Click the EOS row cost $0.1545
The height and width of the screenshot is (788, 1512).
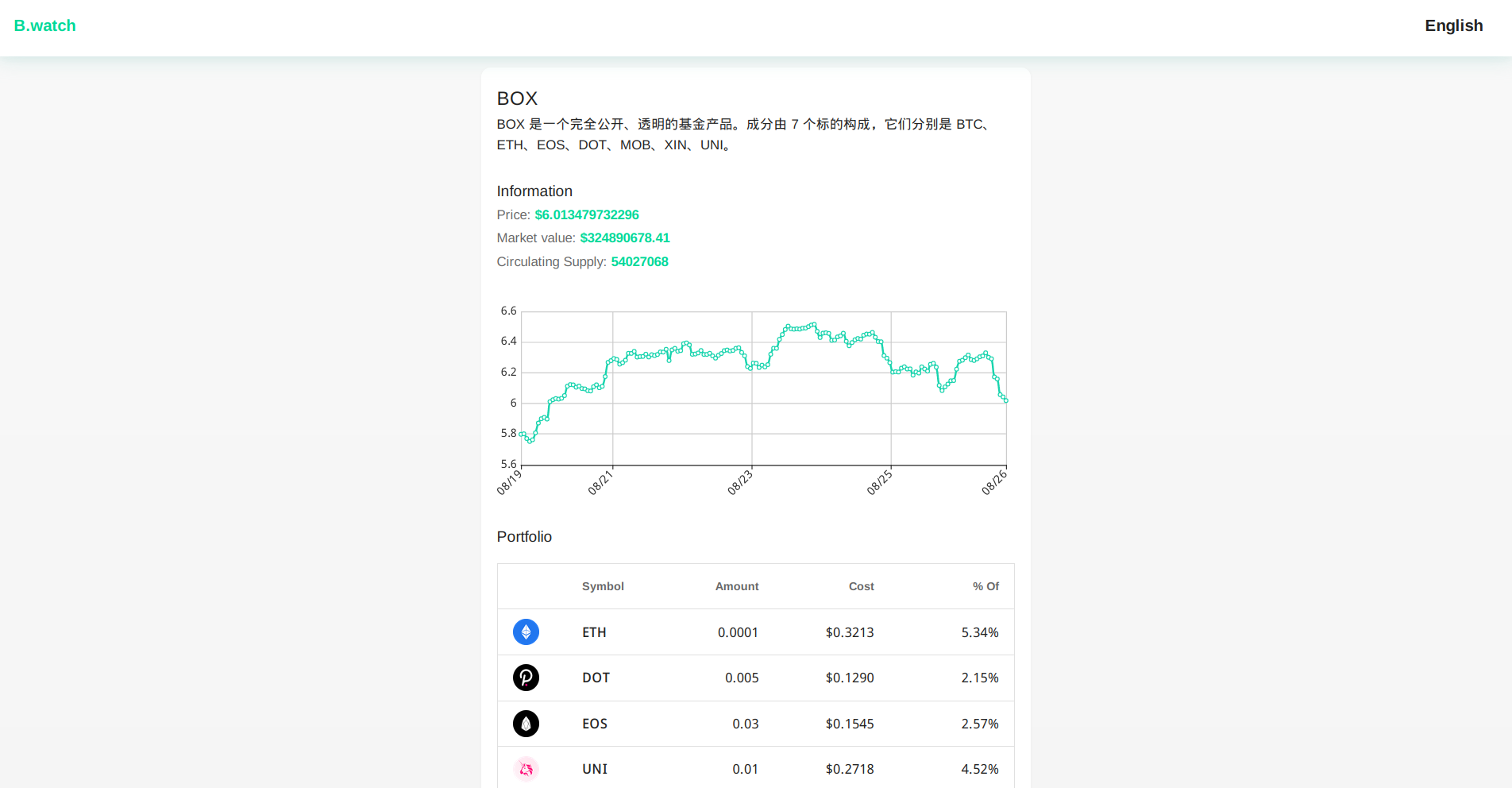pyautogui.click(x=849, y=724)
